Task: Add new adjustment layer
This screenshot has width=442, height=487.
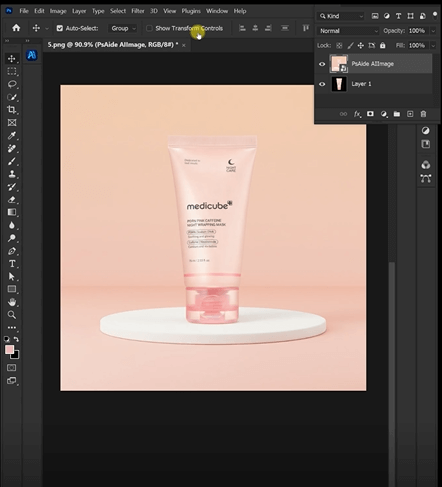Action: coord(384,114)
